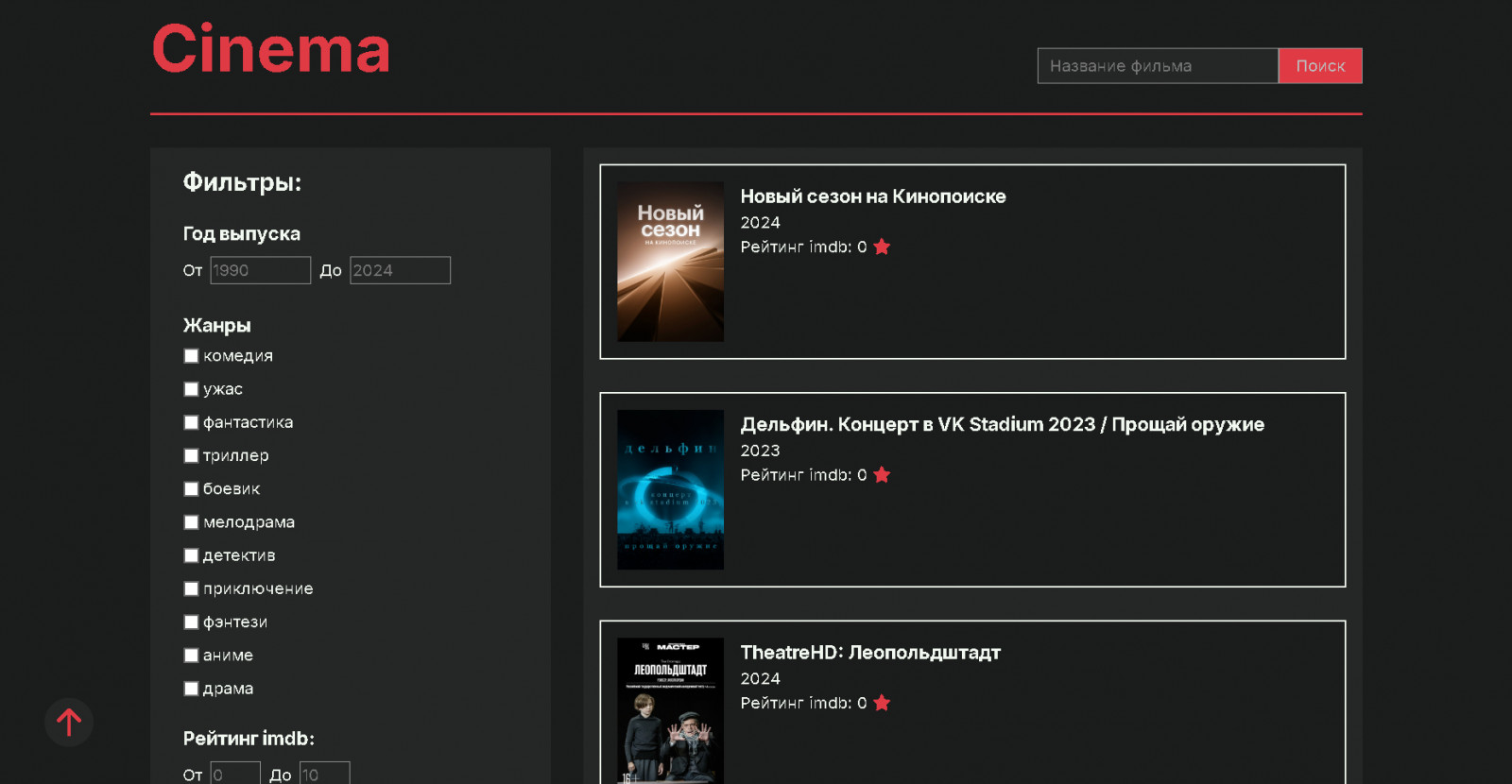Screen dimensions: 1512x784
Task: Click Рейтинг imdb: 0 on Новый сезон card
Action: point(803,247)
